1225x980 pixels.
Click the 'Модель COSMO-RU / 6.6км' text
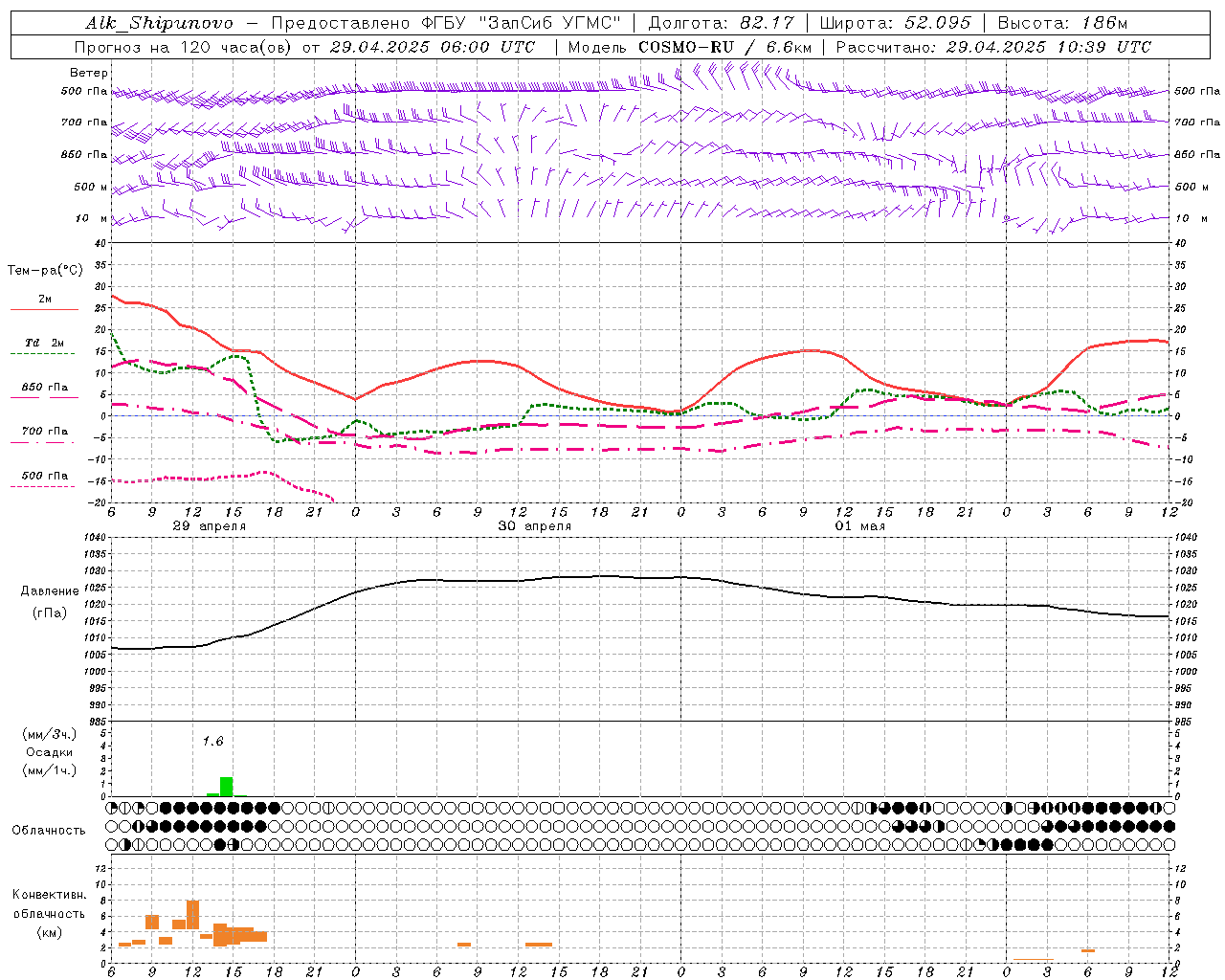pyautogui.click(x=690, y=47)
